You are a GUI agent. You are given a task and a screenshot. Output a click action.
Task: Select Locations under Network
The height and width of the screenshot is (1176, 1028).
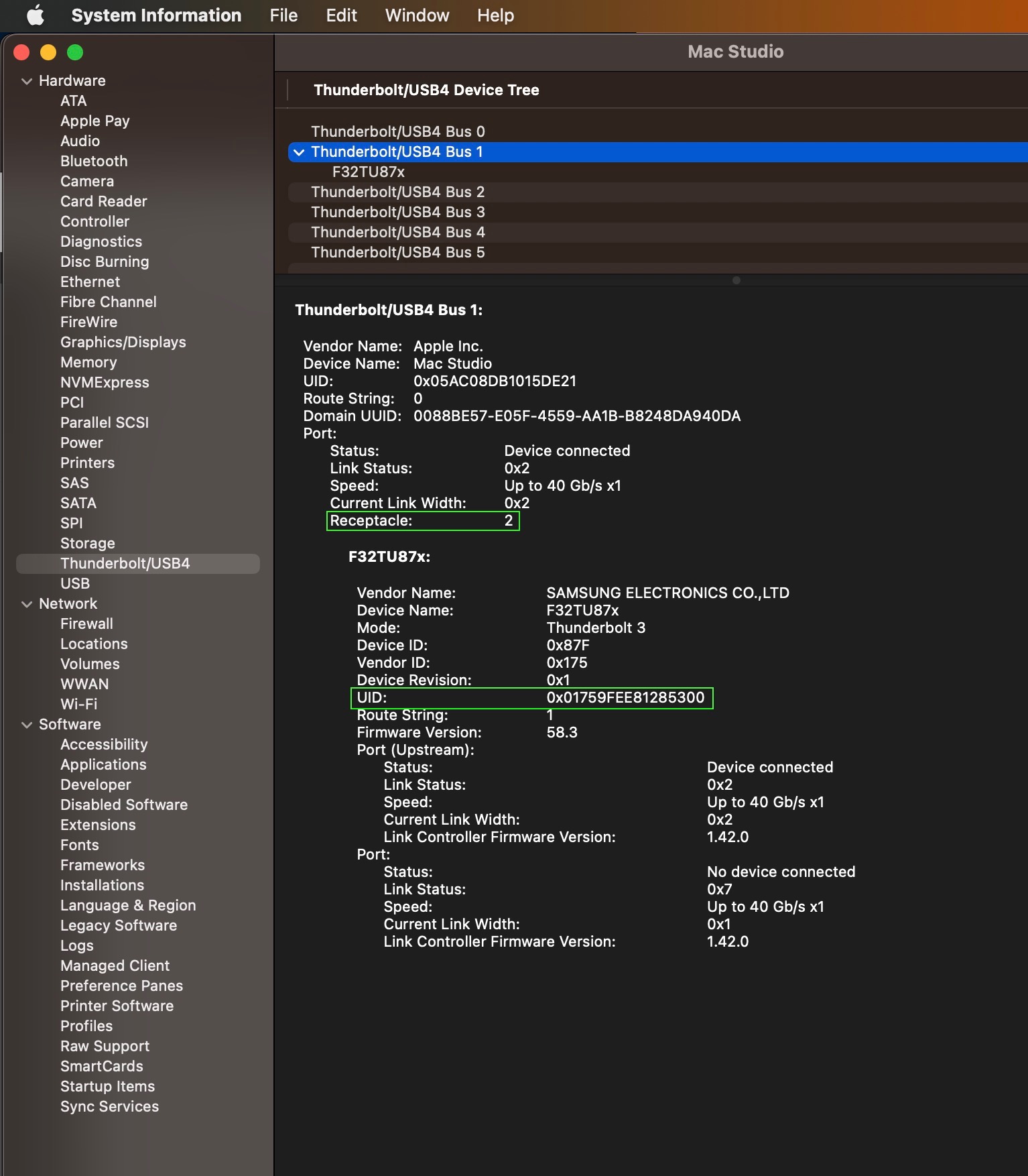[94, 644]
